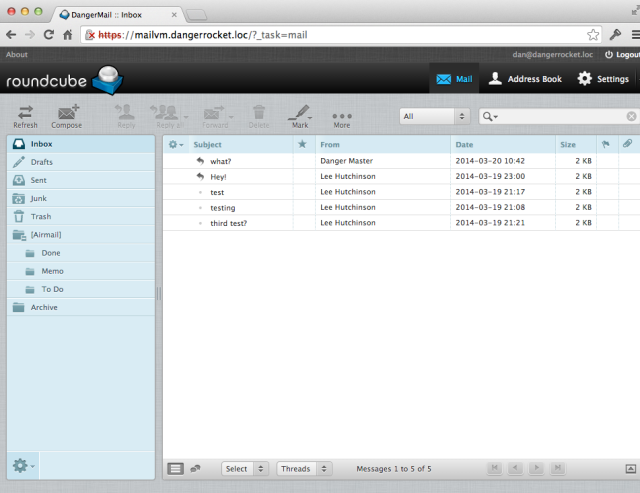
Task: Click the Refresh mail icon
Action: point(25,117)
